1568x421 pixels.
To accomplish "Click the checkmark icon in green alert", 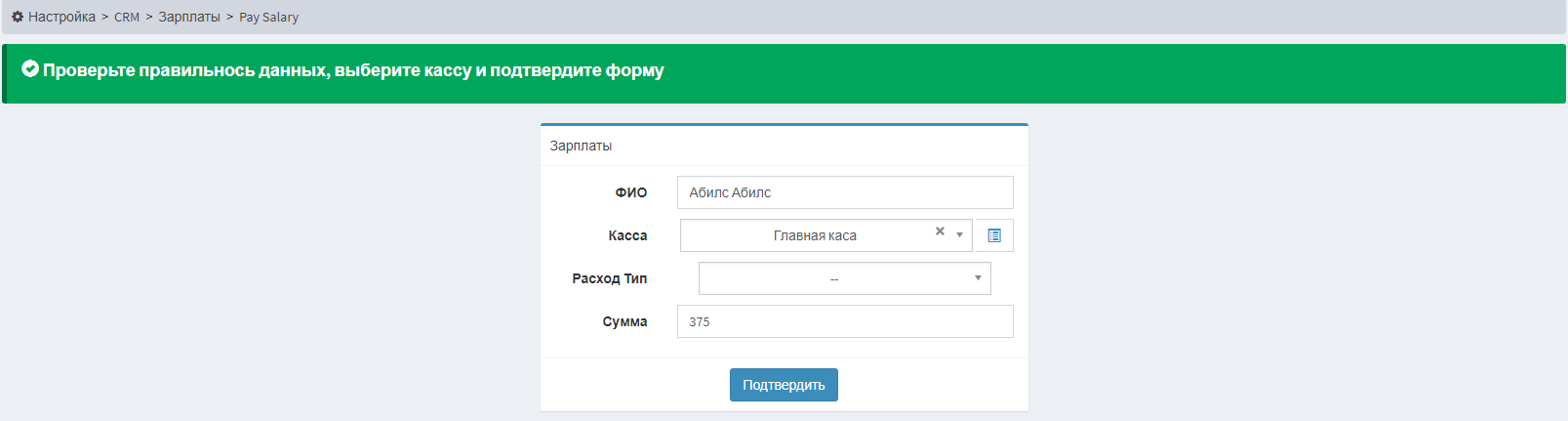I will coord(30,68).
